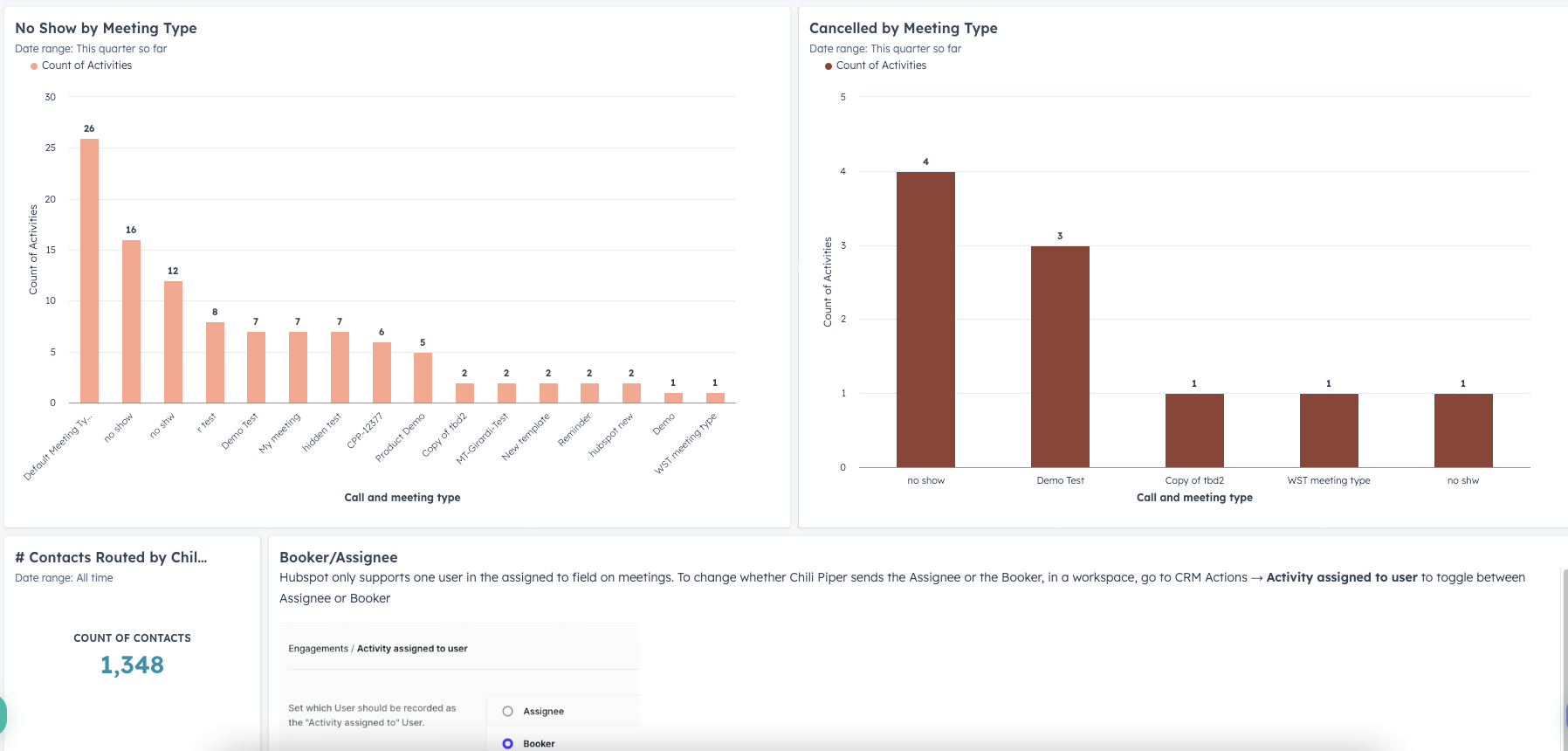This screenshot has height=751, width=1568.
Task: Click the cancelled no show bar showing 4
Action: pos(925,320)
